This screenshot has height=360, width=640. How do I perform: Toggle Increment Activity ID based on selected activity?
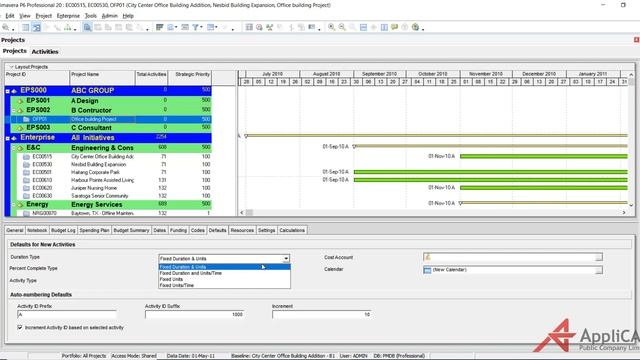[20, 327]
